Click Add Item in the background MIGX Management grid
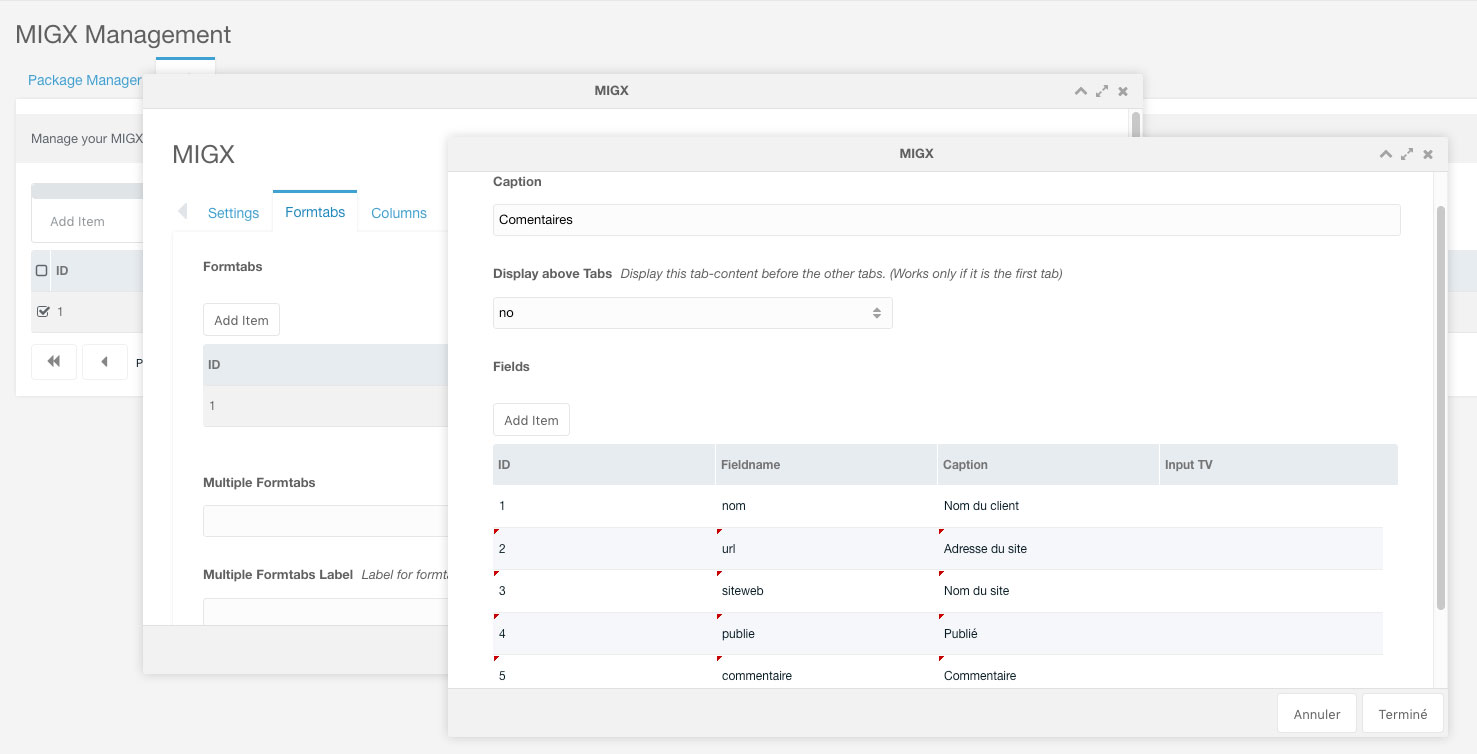 (77, 221)
